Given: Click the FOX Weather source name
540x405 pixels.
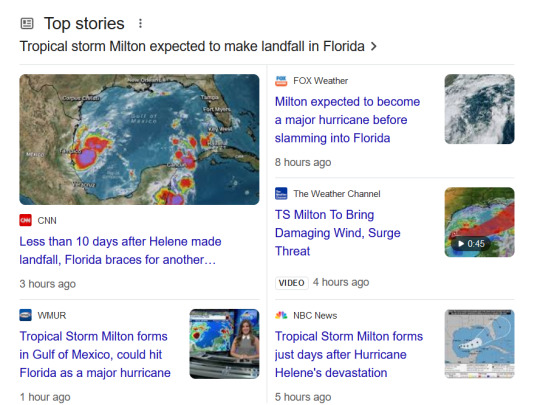Looking at the screenshot, I should [321, 81].
